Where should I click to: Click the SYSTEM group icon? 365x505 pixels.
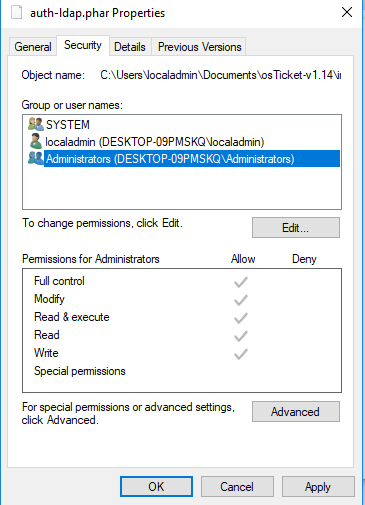tap(36, 124)
